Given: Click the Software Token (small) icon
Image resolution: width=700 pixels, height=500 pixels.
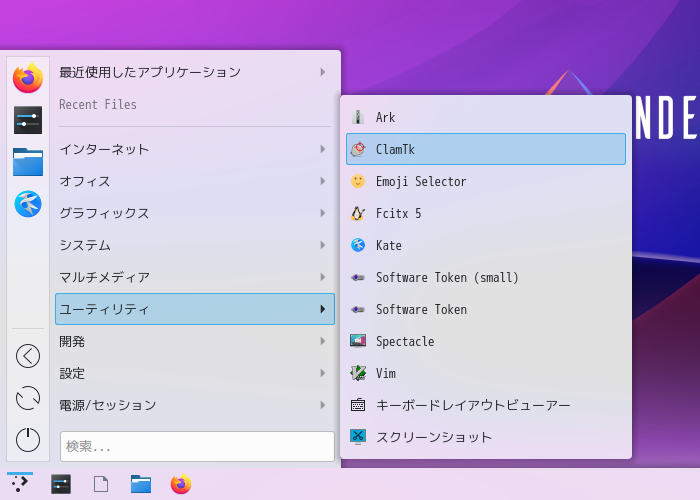Looking at the screenshot, I should point(358,277).
